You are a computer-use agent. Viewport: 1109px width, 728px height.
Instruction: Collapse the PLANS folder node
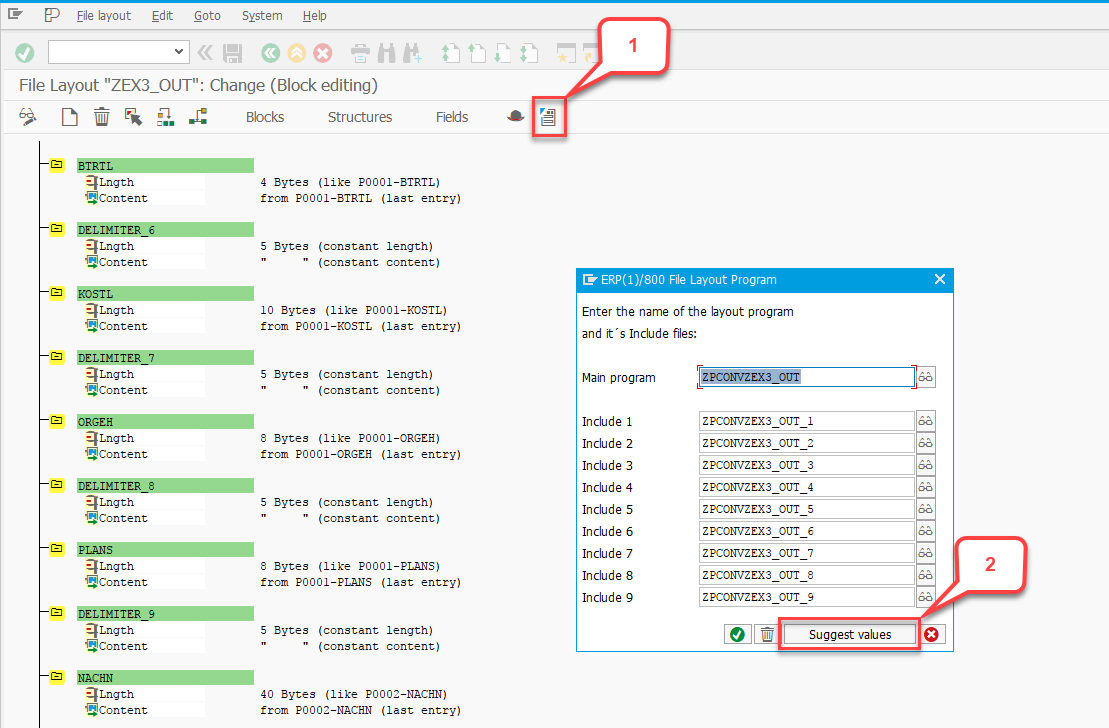tap(57, 549)
